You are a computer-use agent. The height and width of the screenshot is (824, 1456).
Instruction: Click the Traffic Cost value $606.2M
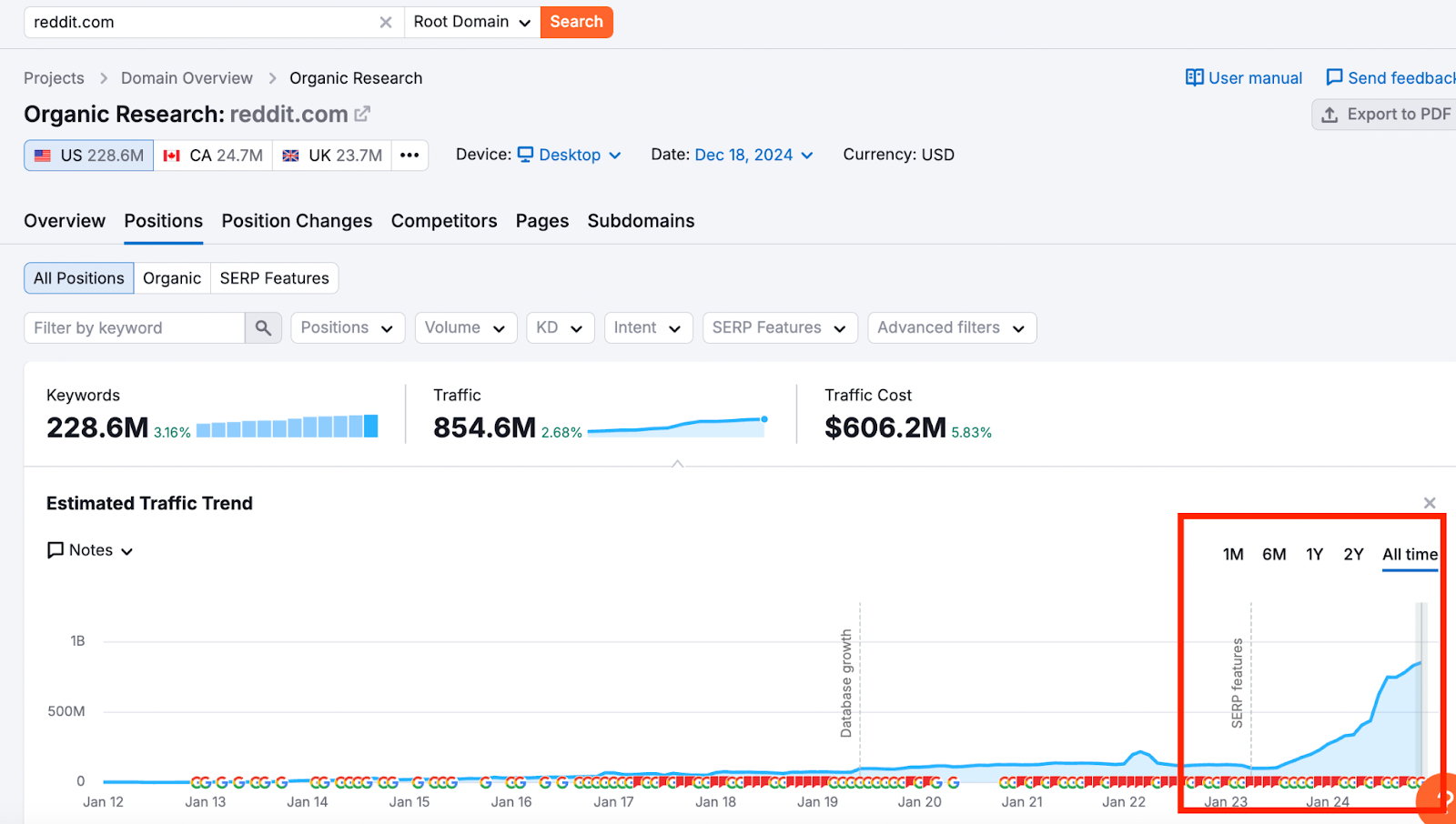click(885, 427)
